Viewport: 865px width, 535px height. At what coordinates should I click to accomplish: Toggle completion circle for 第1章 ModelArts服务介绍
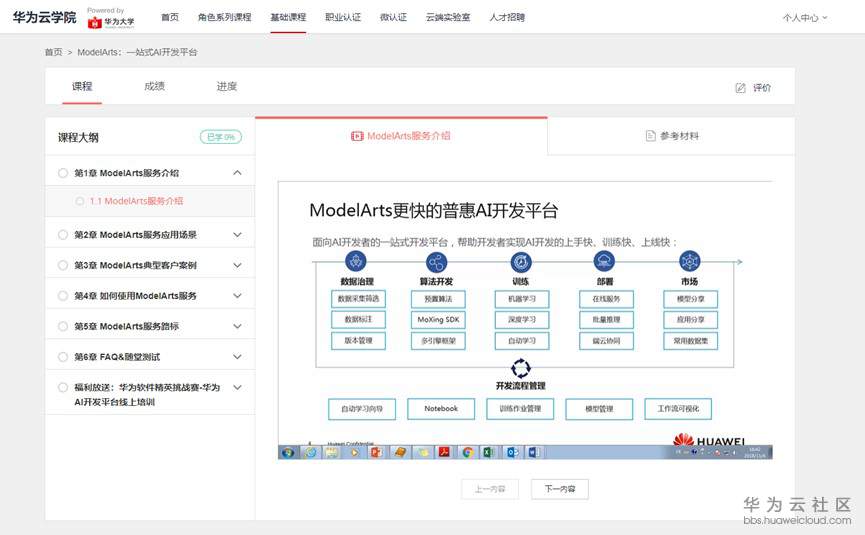tap(63, 173)
